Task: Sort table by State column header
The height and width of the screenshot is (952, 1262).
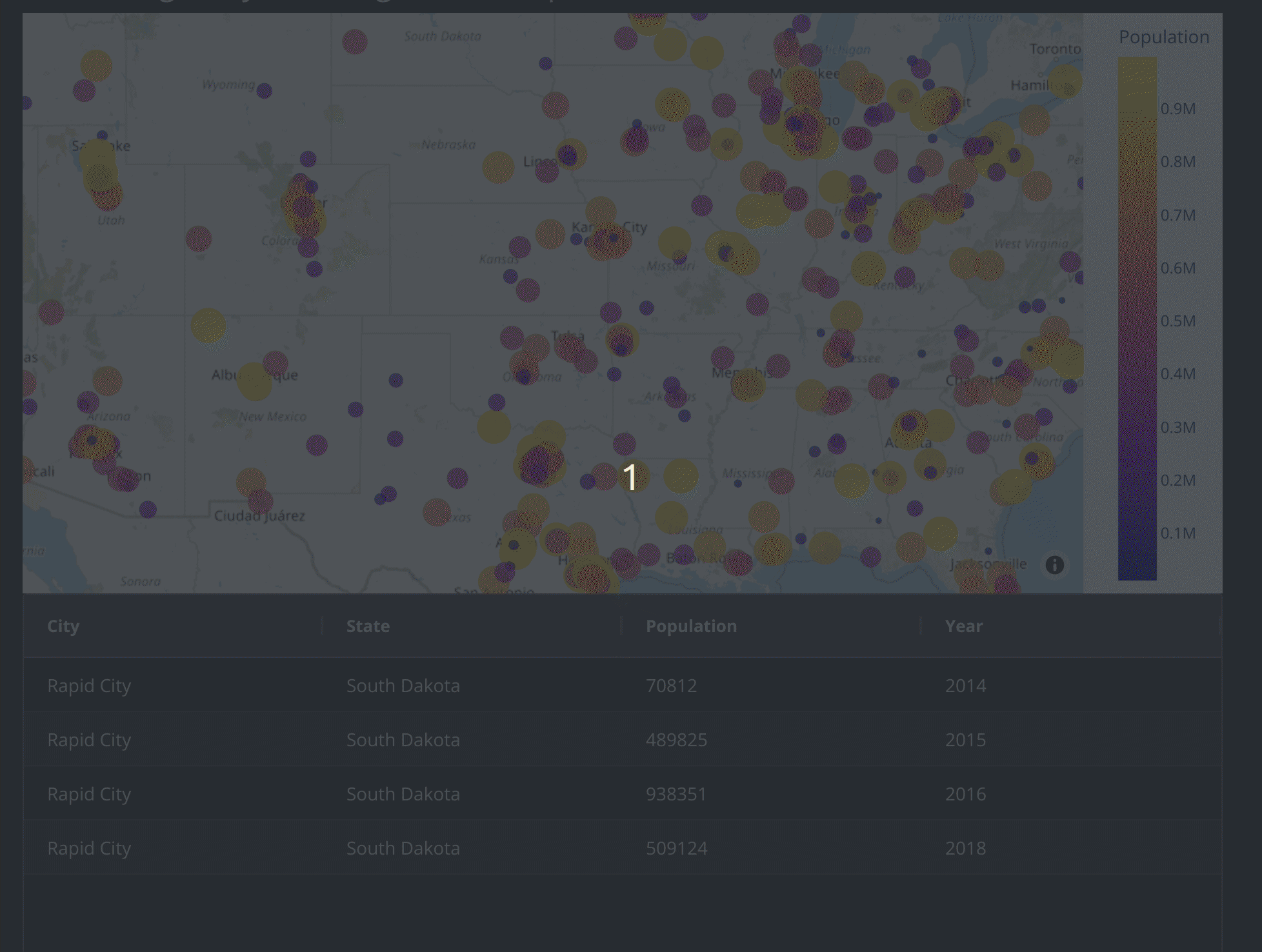Action: click(368, 626)
